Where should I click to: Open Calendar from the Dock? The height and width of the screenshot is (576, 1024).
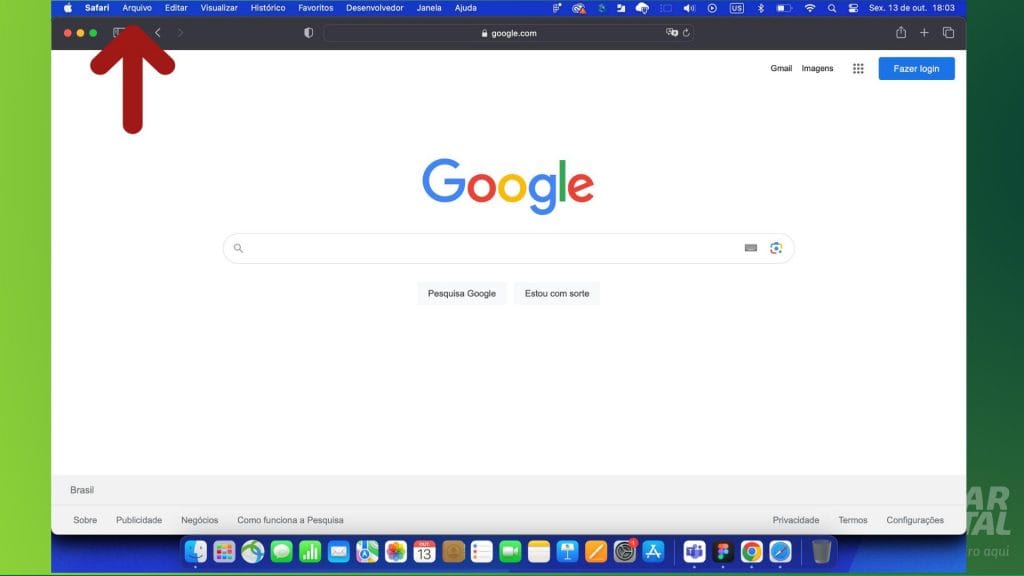[x=424, y=552]
